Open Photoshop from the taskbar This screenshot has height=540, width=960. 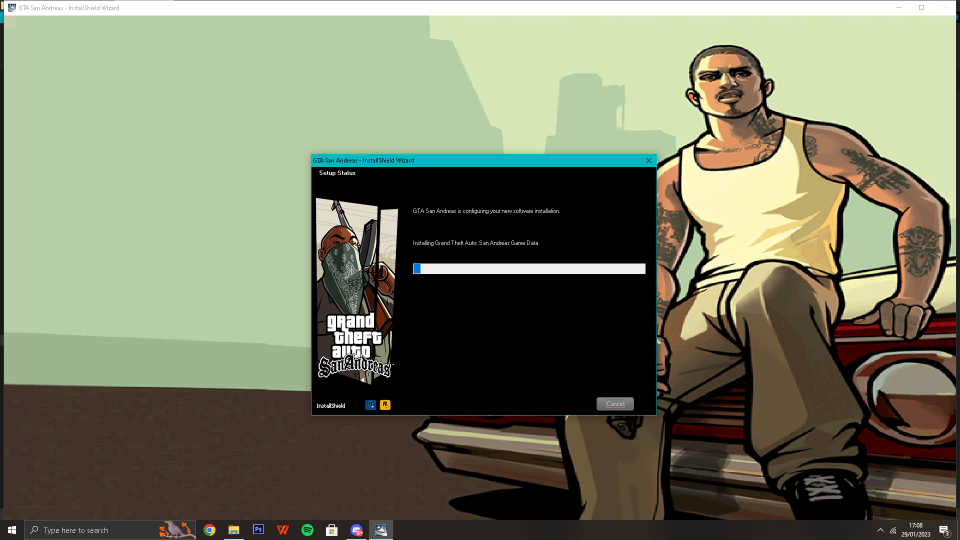coord(258,530)
